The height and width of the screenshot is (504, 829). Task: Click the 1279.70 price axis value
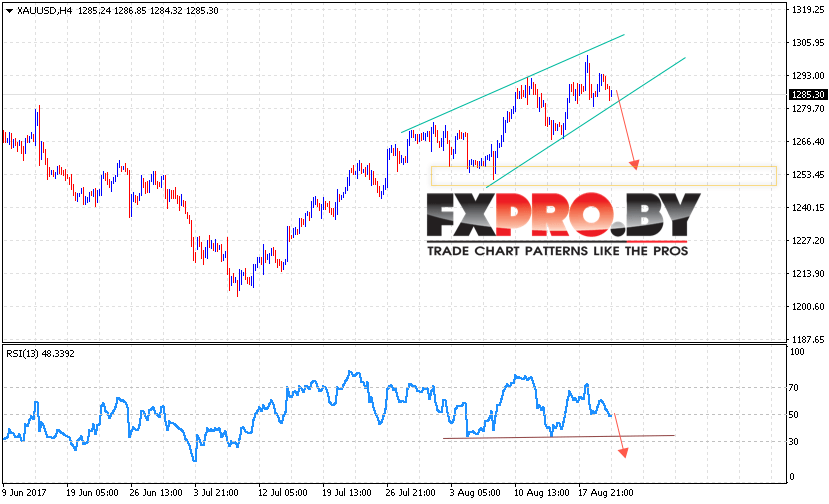coord(808,108)
